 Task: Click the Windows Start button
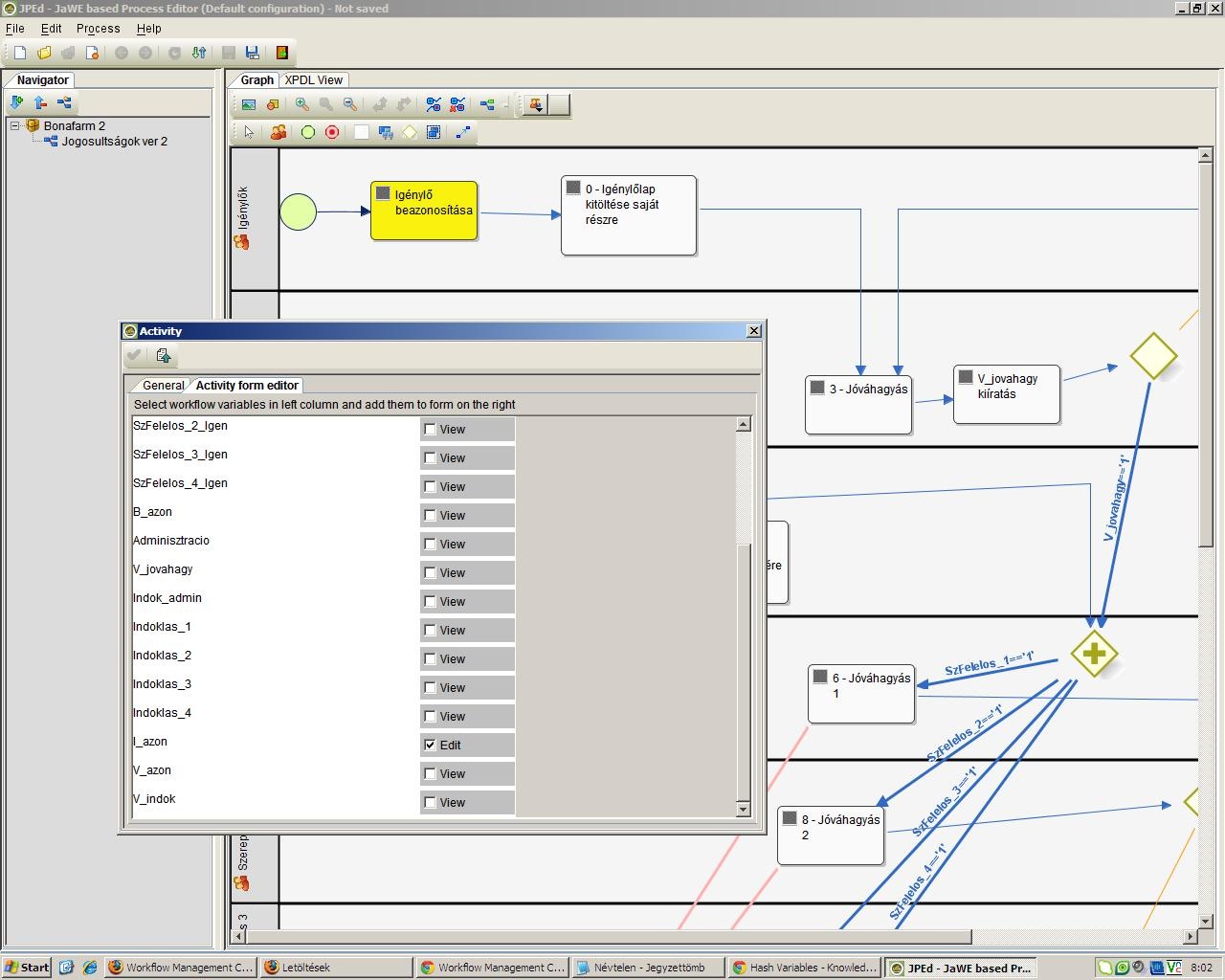27,968
